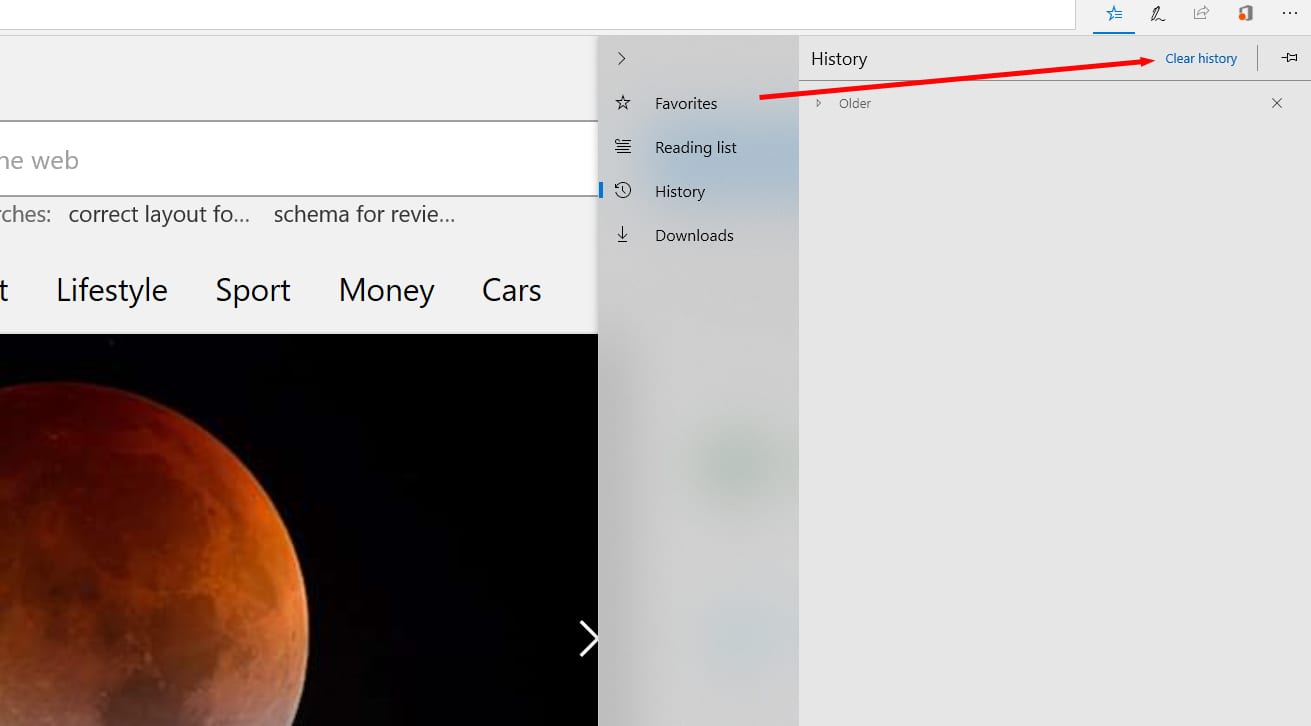Click the 'correct layout fo...' recent search

159,214
